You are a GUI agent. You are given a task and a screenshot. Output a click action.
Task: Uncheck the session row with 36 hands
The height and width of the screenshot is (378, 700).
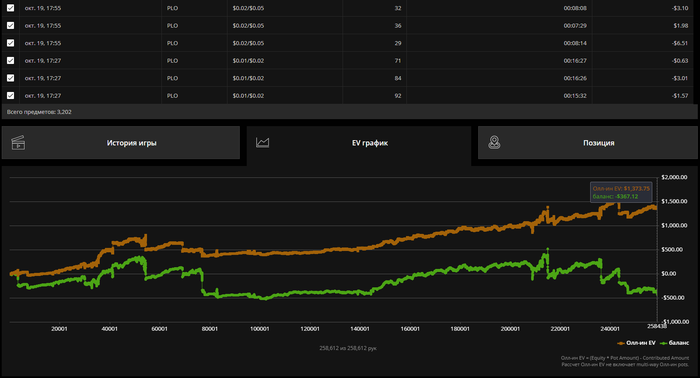[x=10, y=25]
